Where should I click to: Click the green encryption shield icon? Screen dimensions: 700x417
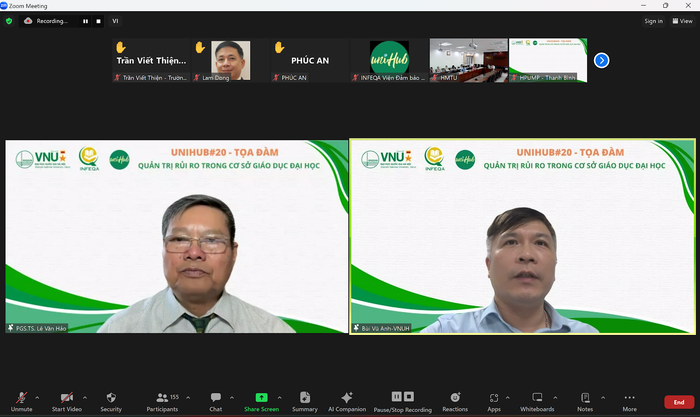click(9, 21)
